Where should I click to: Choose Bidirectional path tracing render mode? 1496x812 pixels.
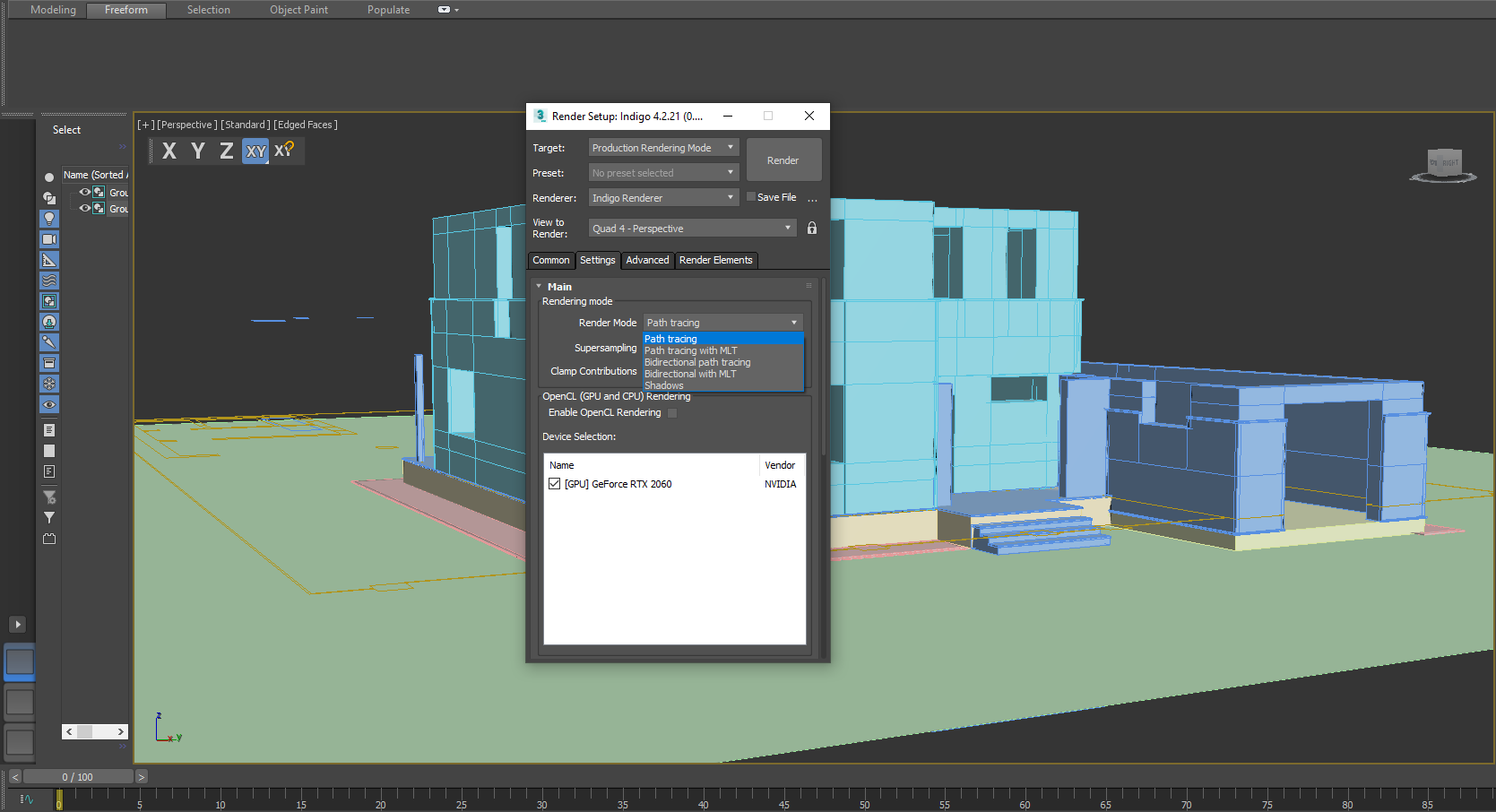pyautogui.click(x=697, y=363)
